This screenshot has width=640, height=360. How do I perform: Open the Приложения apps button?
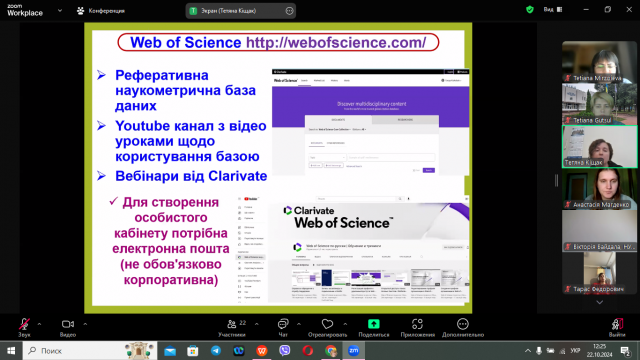[417, 327]
